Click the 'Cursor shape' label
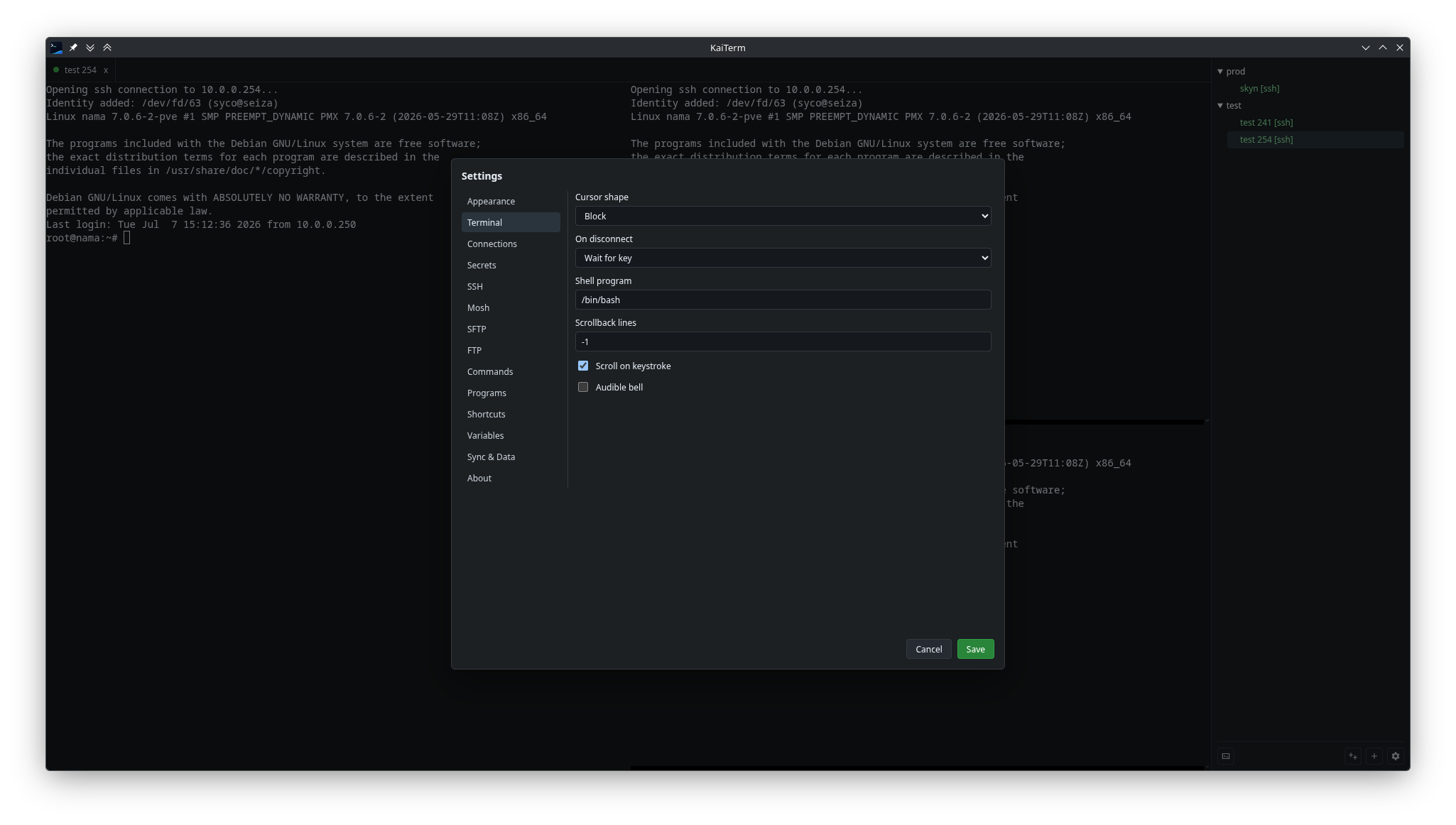The height and width of the screenshot is (825, 1456). pos(602,197)
